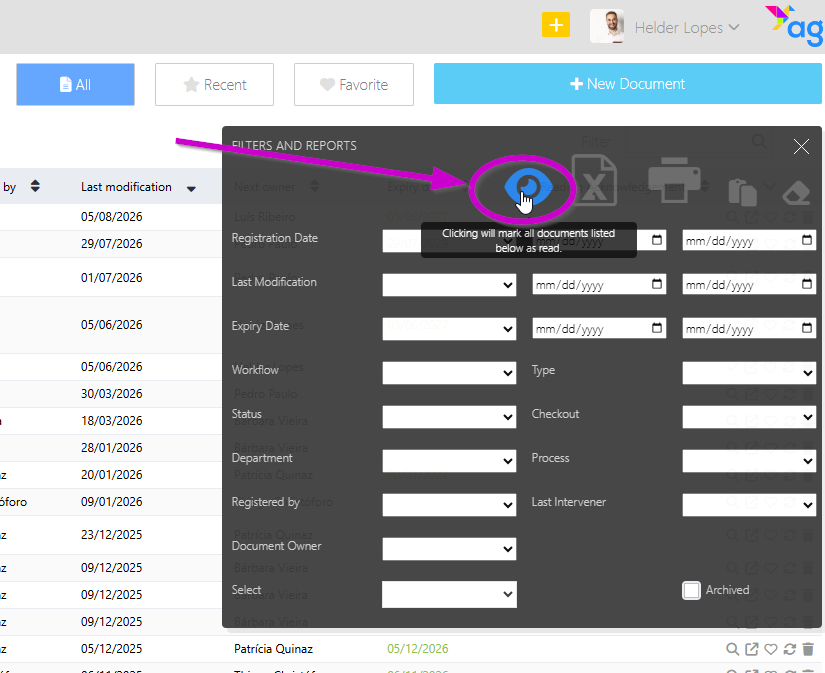This screenshot has width=825, height=673.
Task: Click the green 05/12/2026 expiry date
Action: 418,649
